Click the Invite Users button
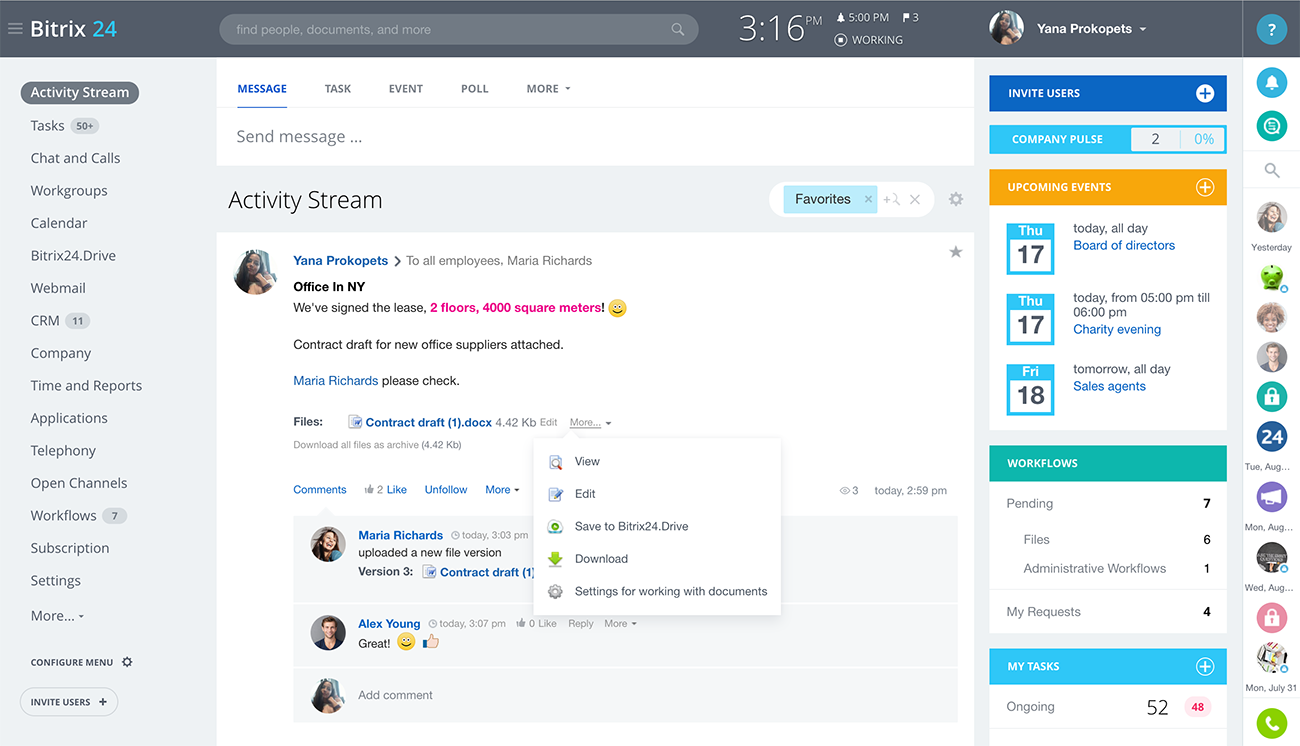The height and width of the screenshot is (746, 1300). click(1107, 93)
